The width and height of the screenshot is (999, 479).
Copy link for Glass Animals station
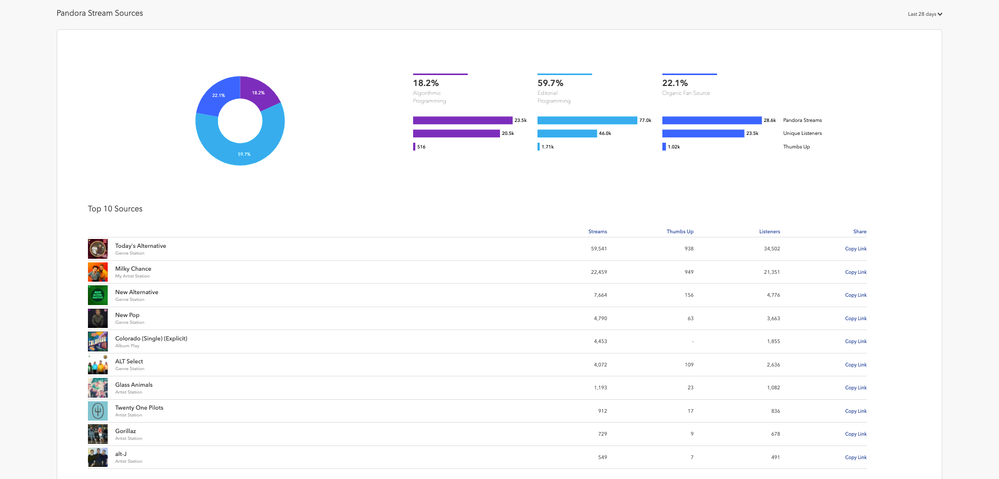pyautogui.click(x=855, y=388)
